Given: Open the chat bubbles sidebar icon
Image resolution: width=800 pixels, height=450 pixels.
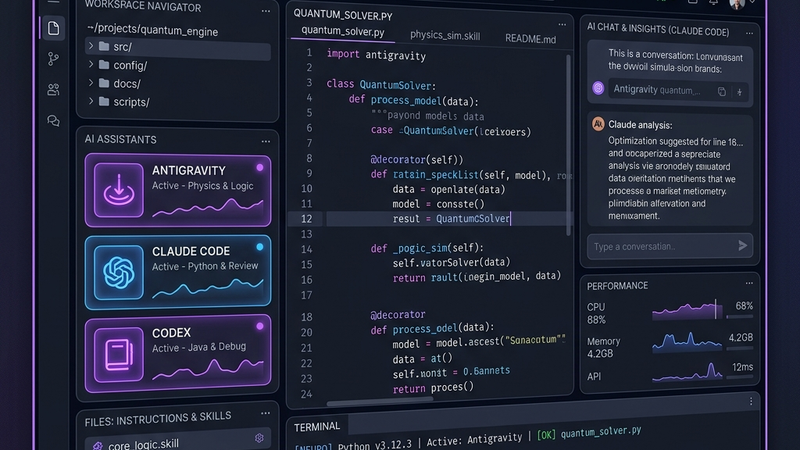Looking at the screenshot, I should (x=53, y=121).
